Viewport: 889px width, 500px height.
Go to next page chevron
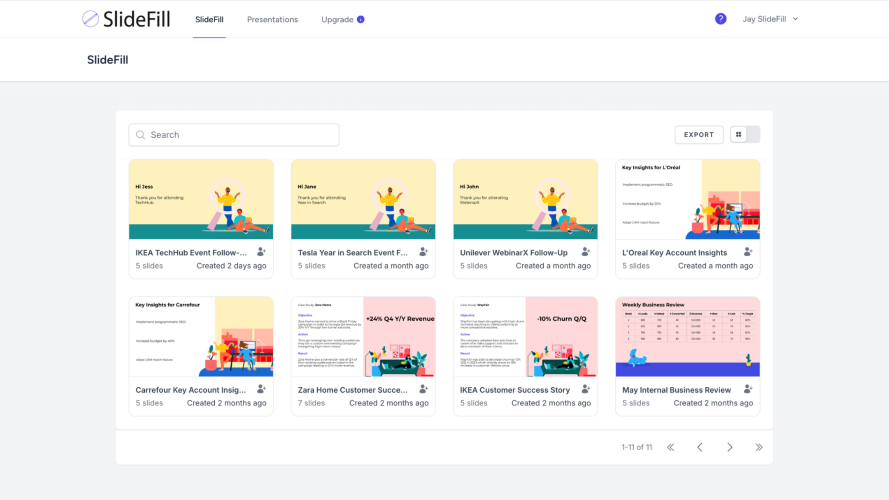click(x=730, y=447)
